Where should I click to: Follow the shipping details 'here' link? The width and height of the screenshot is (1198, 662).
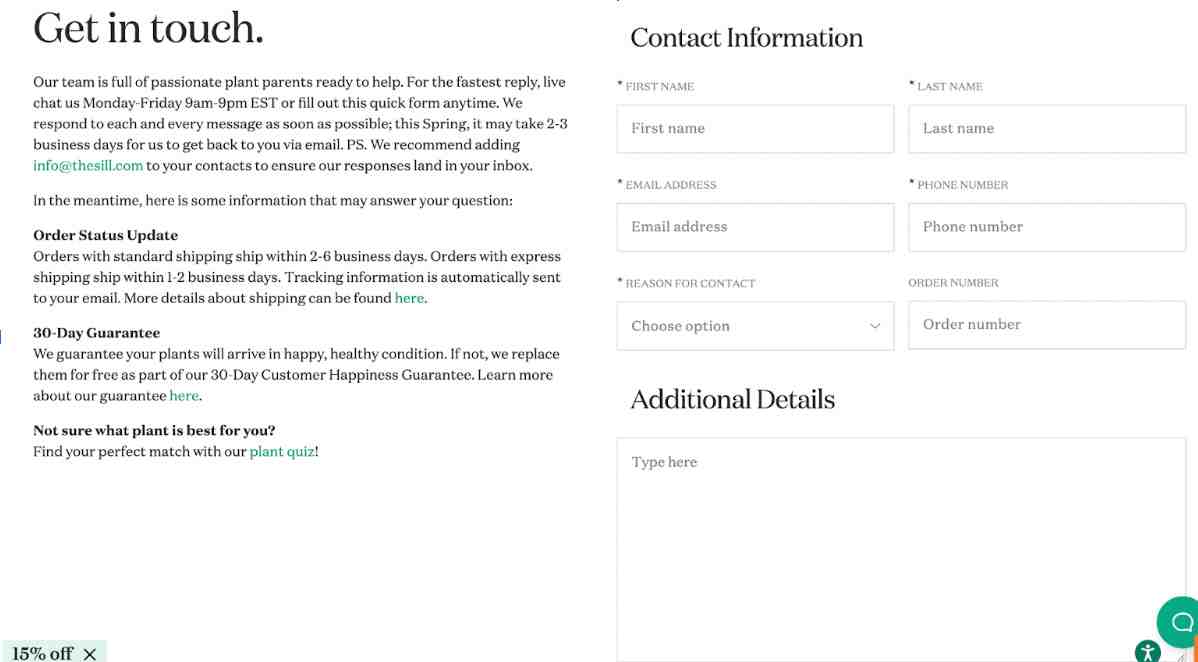tap(409, 298)
